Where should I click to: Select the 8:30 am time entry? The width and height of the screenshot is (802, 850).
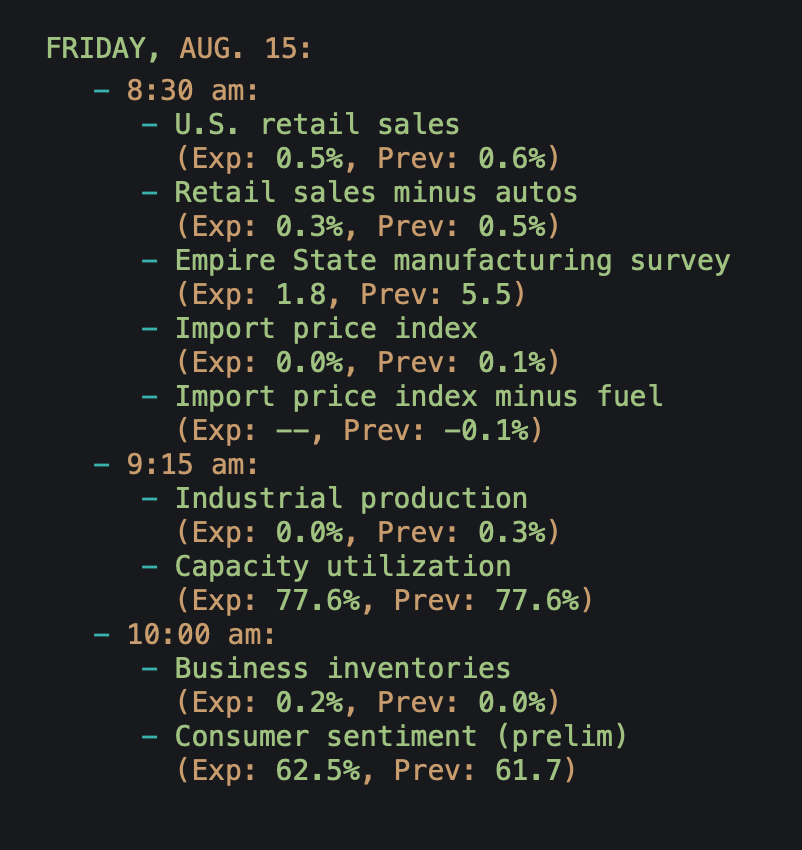click(192, 90)
